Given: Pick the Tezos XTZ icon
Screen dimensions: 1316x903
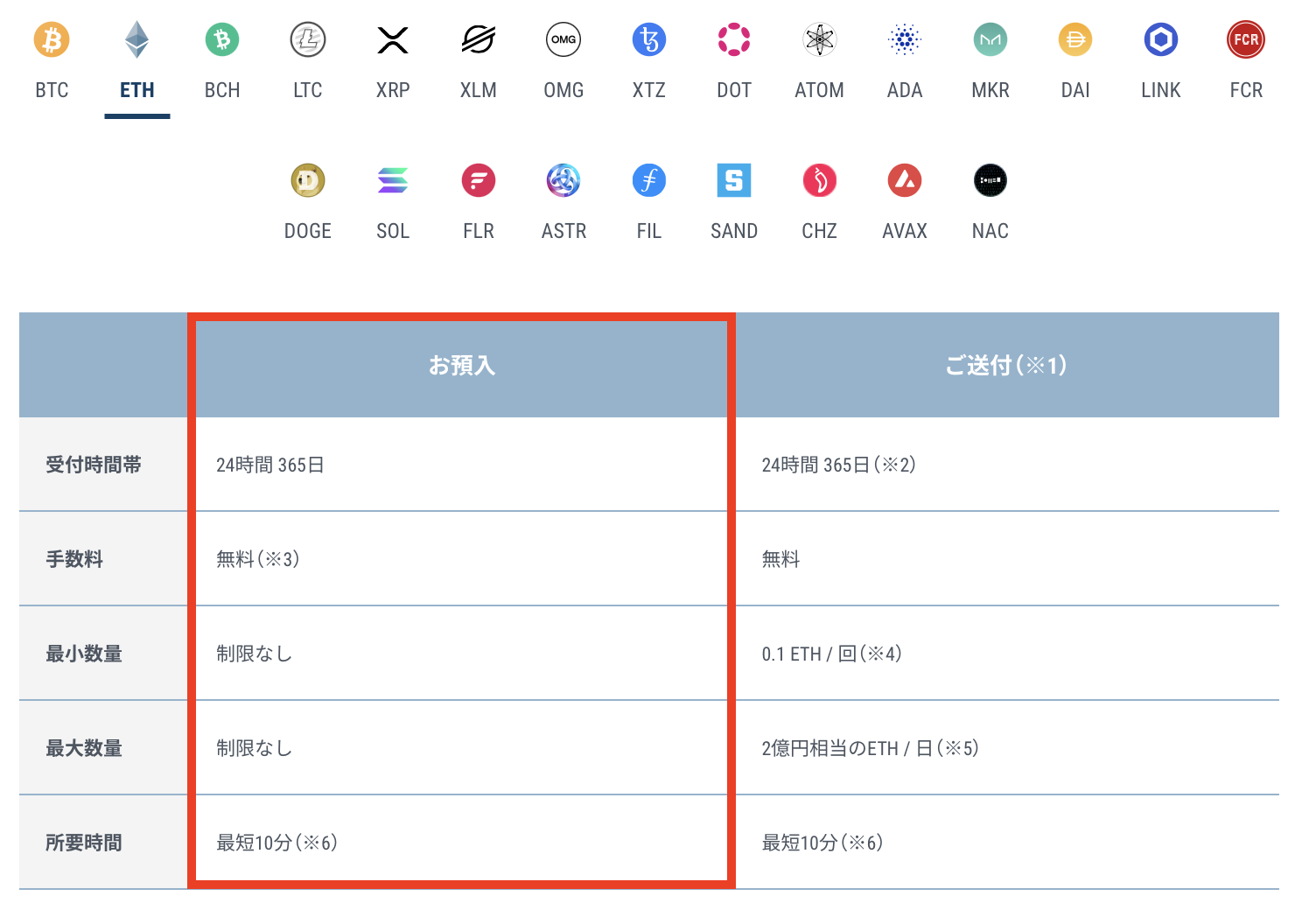Looking at the screenshot, I should [x=649, y=39].
